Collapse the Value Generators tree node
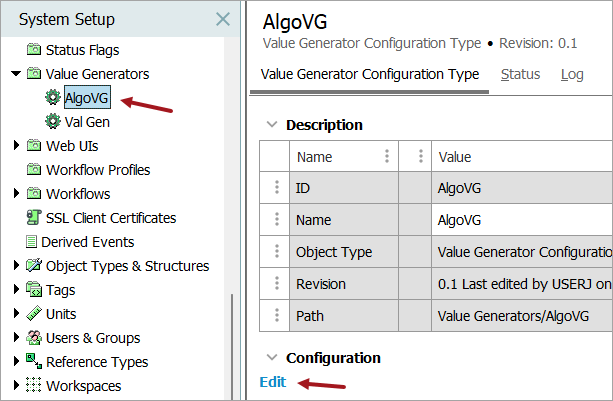Image resolution: width=613 pixels, height=401 pixels. click(x=16, y=74)
